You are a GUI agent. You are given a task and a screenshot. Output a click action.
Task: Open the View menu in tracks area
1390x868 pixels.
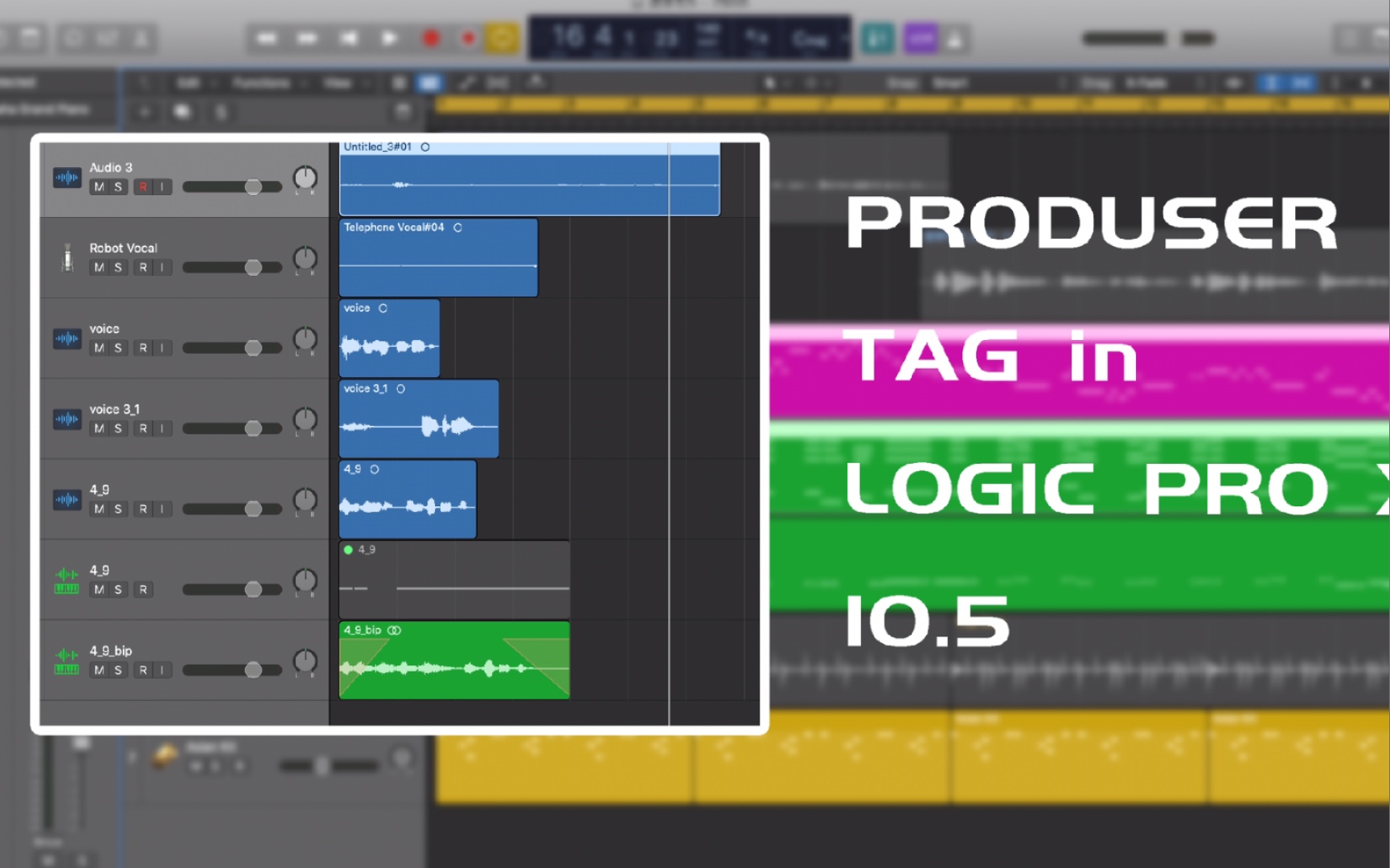[337, 83]
